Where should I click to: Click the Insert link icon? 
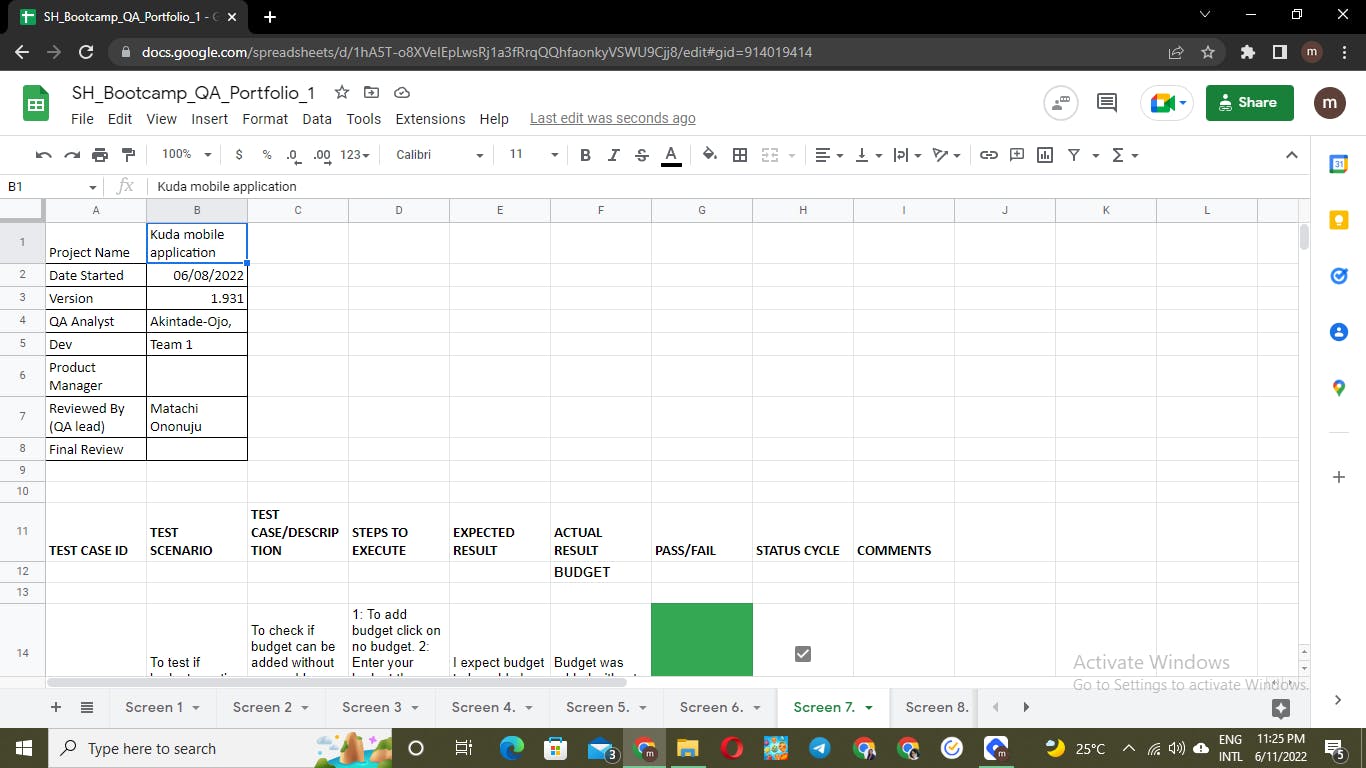[x=989, y=155]
